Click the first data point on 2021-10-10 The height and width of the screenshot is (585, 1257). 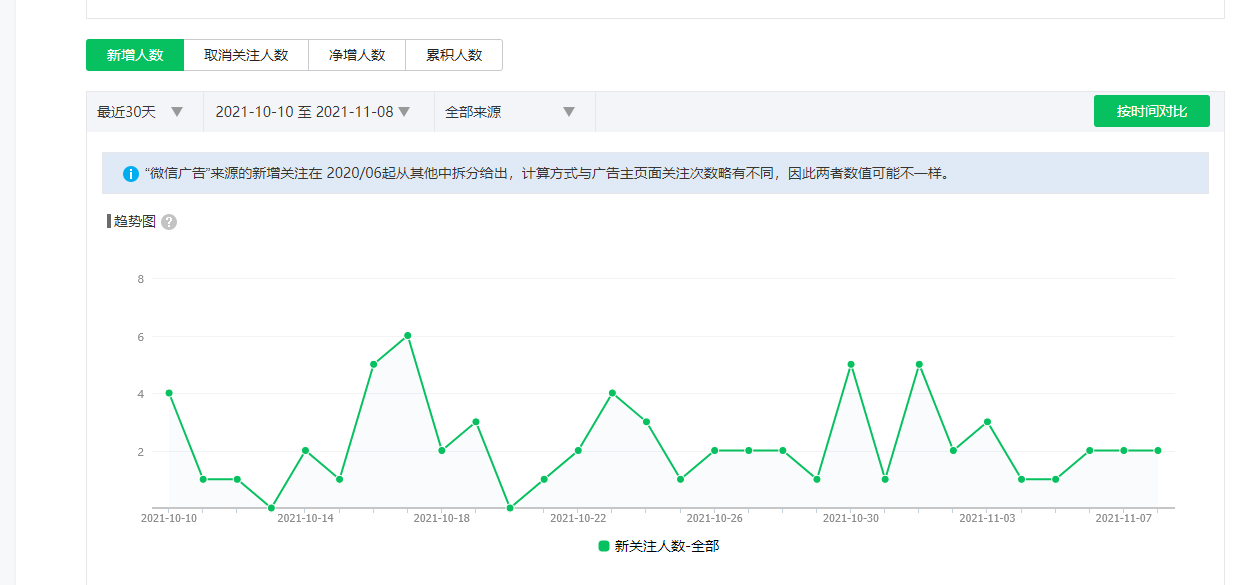(x=169, y=393)
